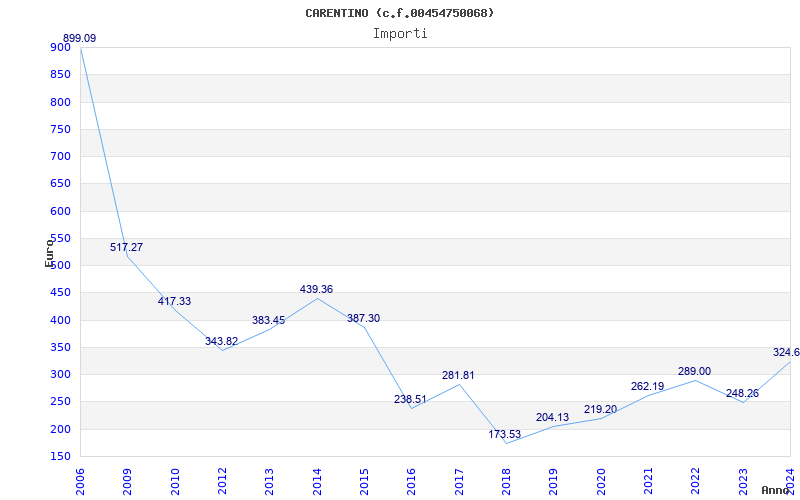800x500 pixels.
Task: Select the 2020 x-axis year
Action: click(x=601, y=482)
